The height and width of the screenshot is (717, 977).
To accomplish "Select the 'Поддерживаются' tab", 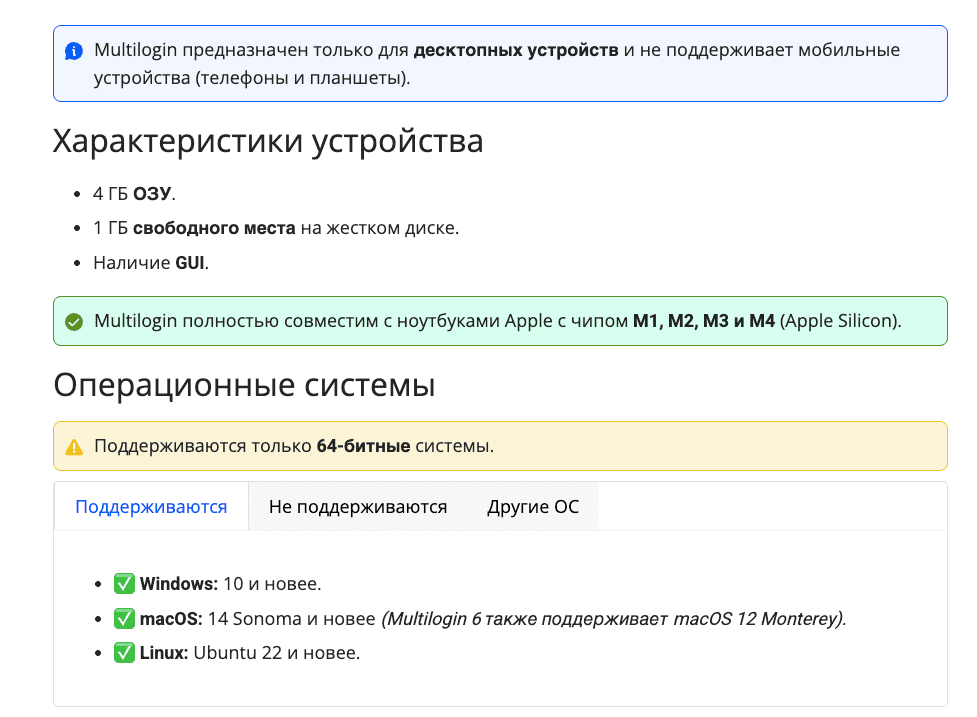I will (x=150, y=507).
